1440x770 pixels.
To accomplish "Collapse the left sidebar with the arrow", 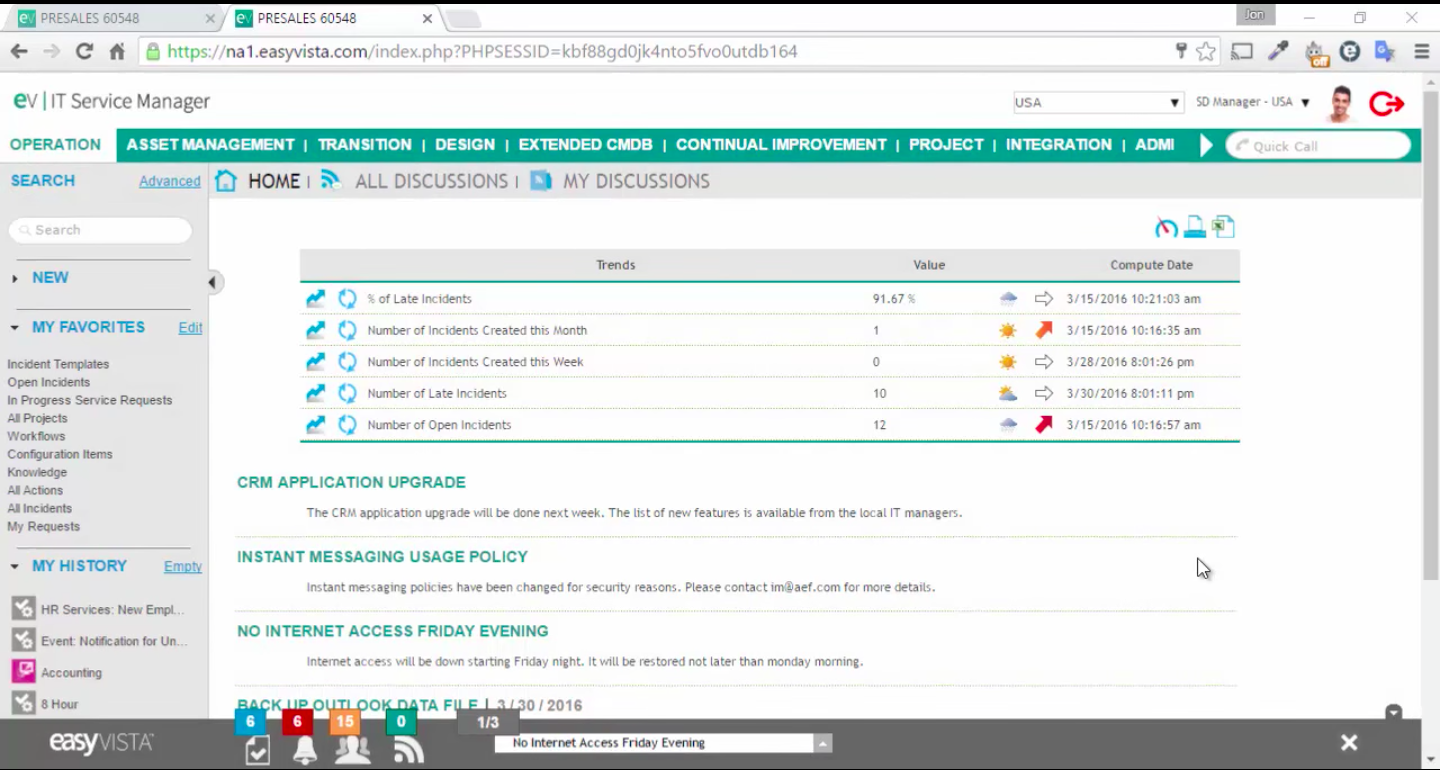I will pyautogui.click(x=213, y=282).
